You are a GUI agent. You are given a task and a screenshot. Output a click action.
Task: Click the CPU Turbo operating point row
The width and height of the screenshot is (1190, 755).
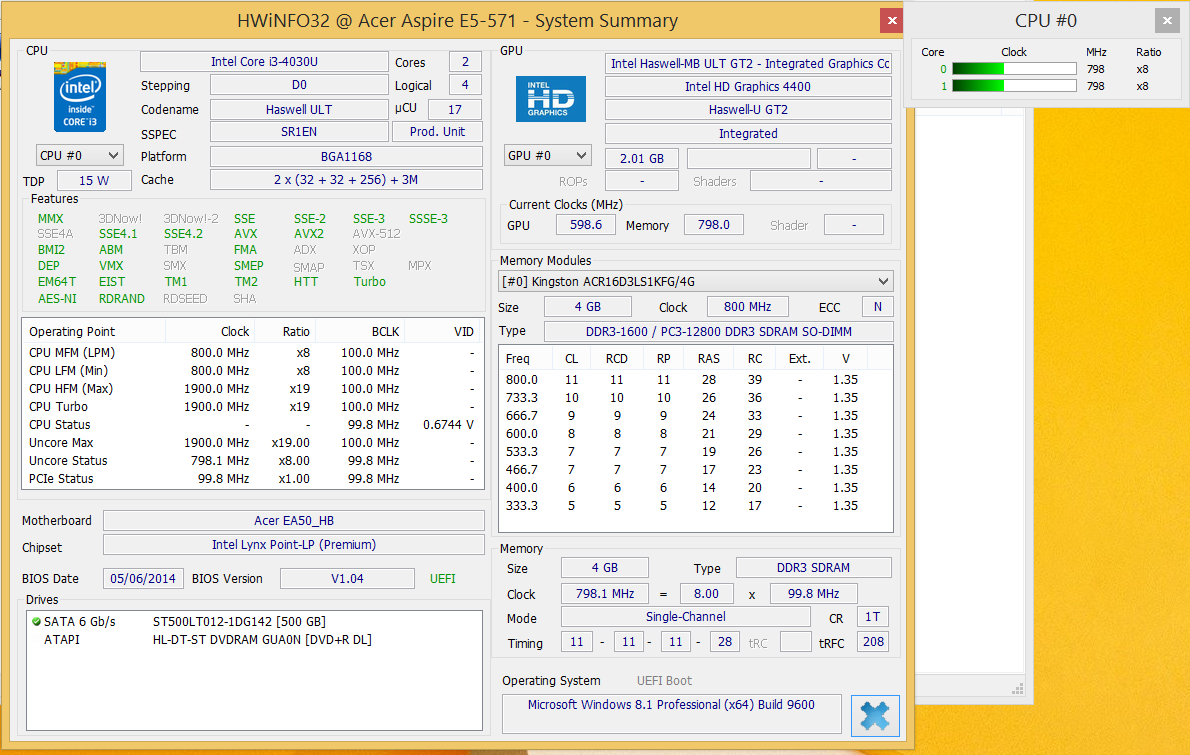(252, 407)
